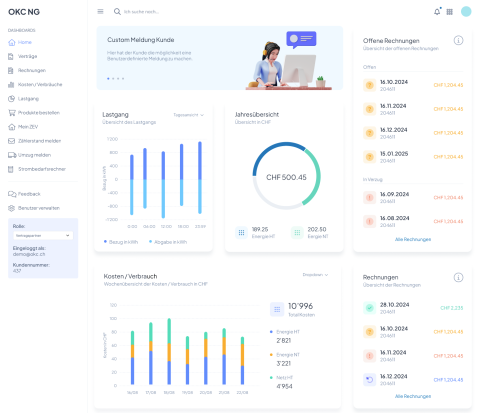Click the green grid icon beside 202.50
Viewport: 479px width, 413px height.
(x=297, y=232)
